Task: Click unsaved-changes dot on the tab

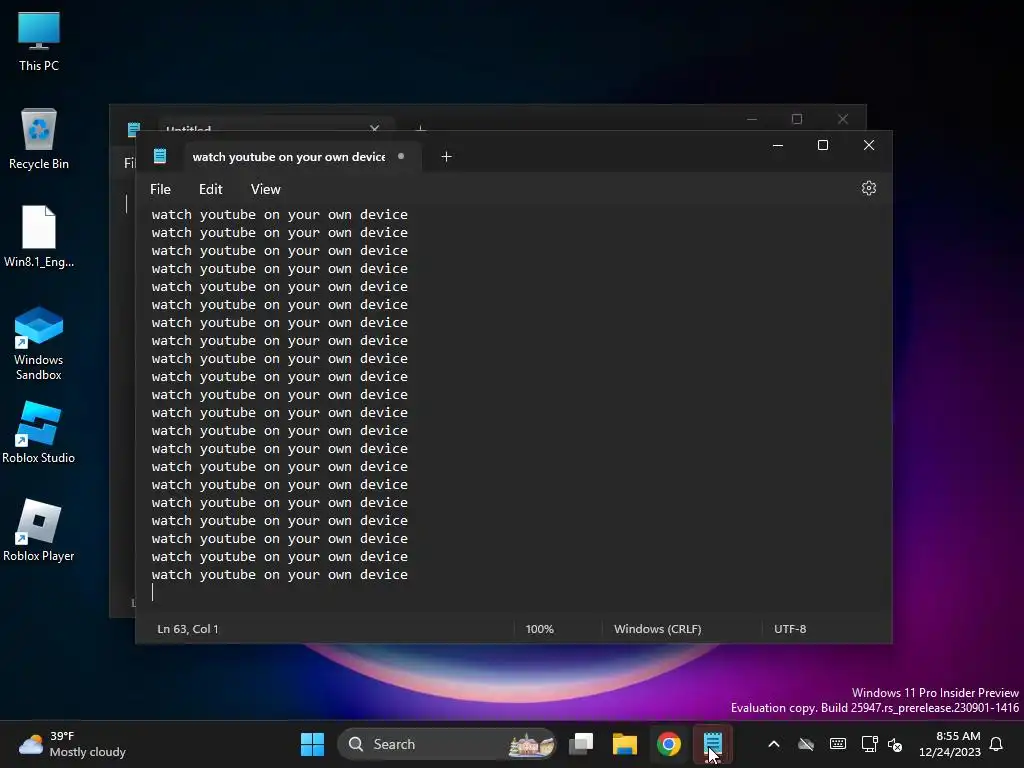Action: click(x=401, y=156)
